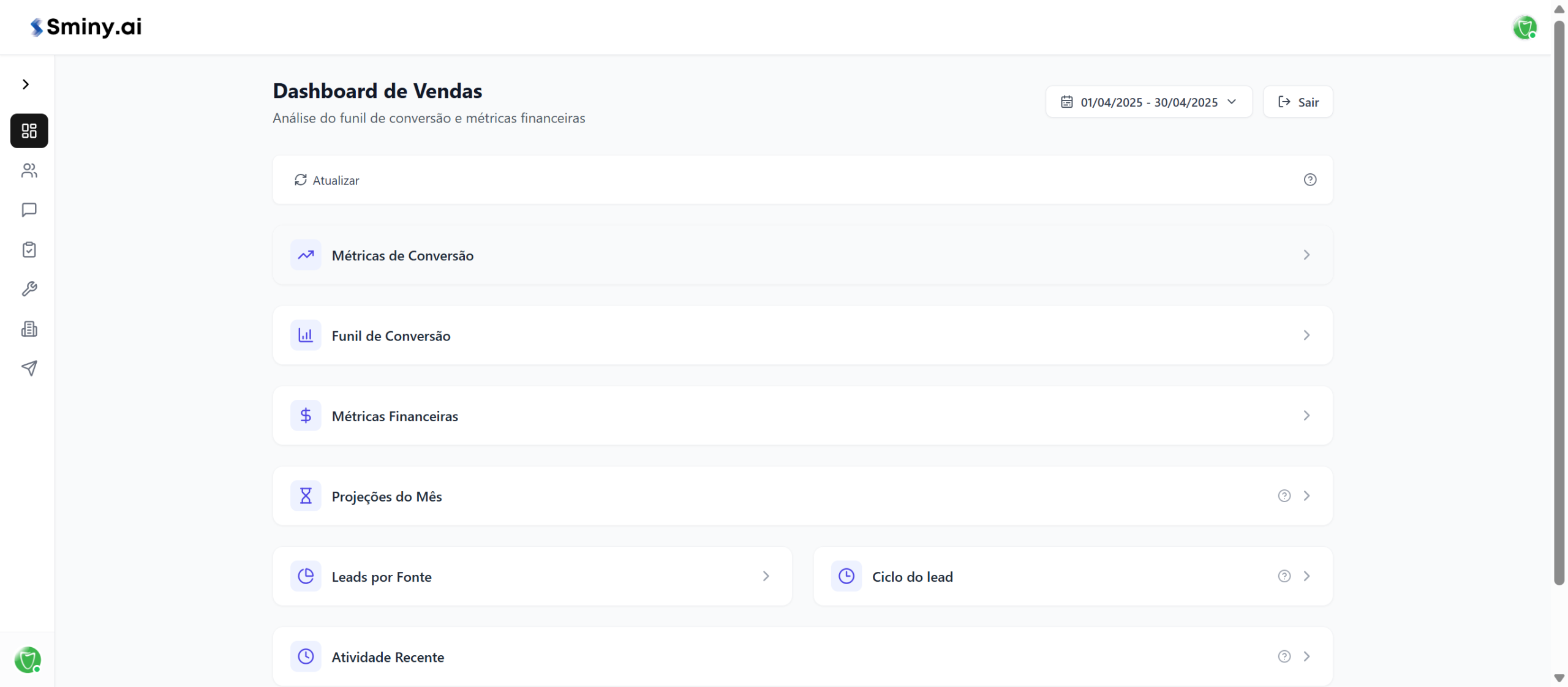Image resolution: width=1568 pixels, height=687 pixels.
Task: Click the Sminy.ai logo
Action: click(86, 27)
